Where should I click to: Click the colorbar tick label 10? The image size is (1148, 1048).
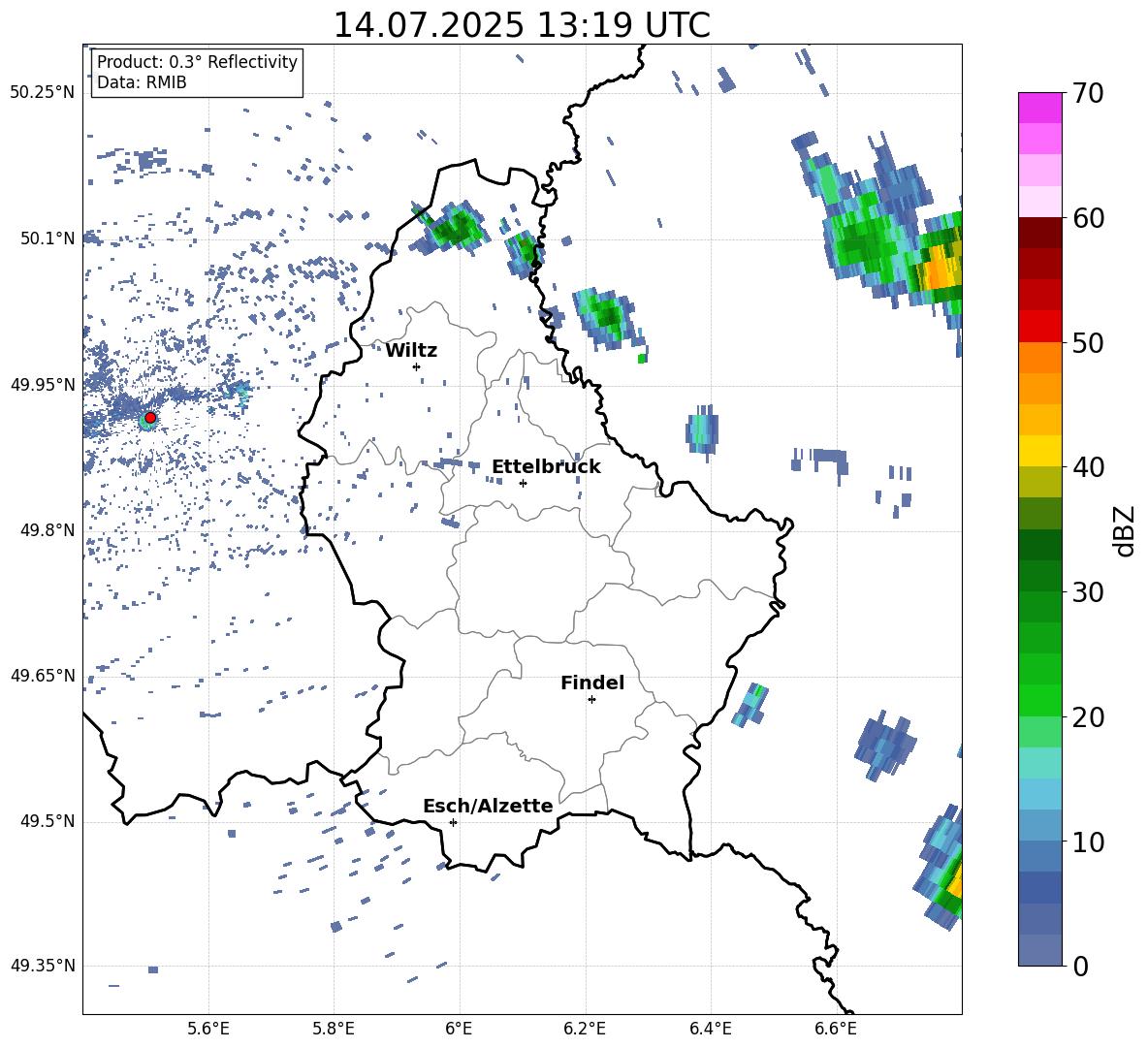pyautogui.click(x=1088, y=842)
